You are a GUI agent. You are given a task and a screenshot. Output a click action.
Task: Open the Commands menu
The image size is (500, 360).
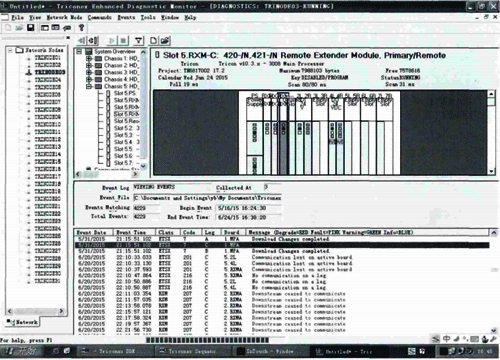pyautogui.click(x=99, y=17)
